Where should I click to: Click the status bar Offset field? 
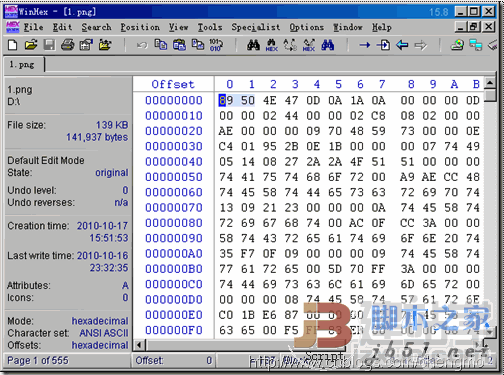coord(174,360)
